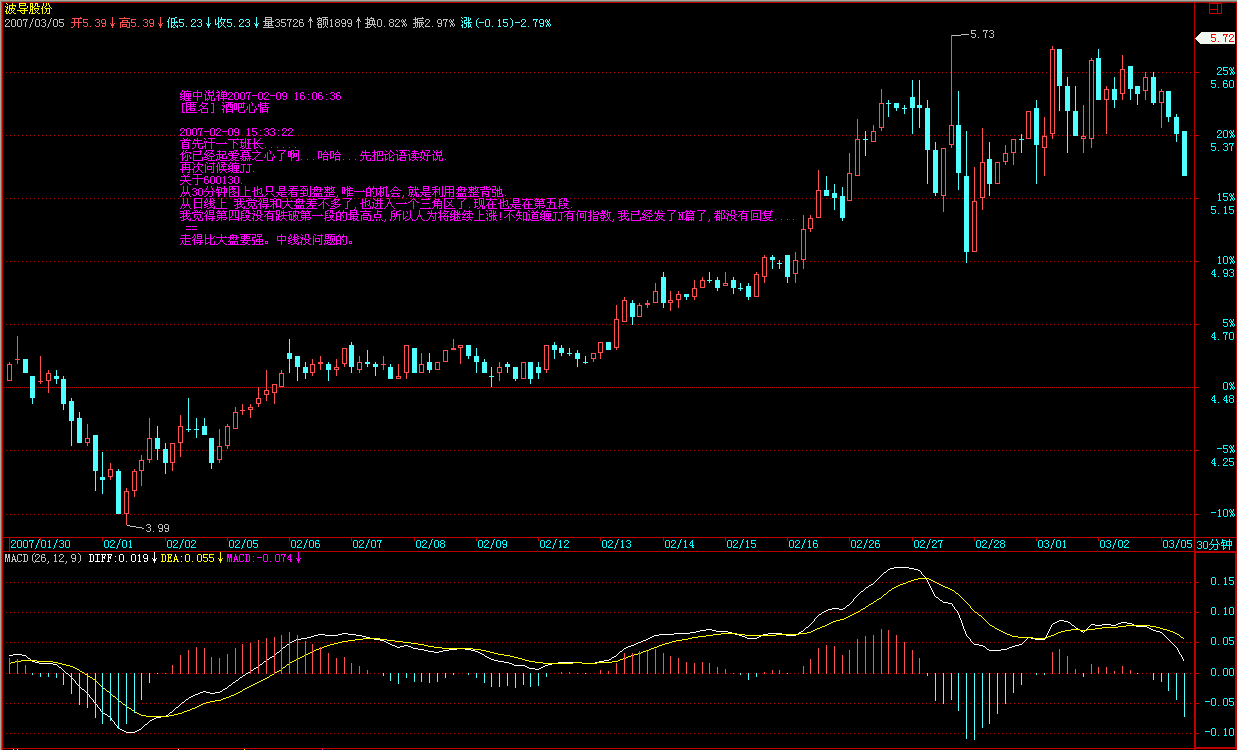Click the 5.72 current price marker

pyautogui.click(x=1219, y=38)
